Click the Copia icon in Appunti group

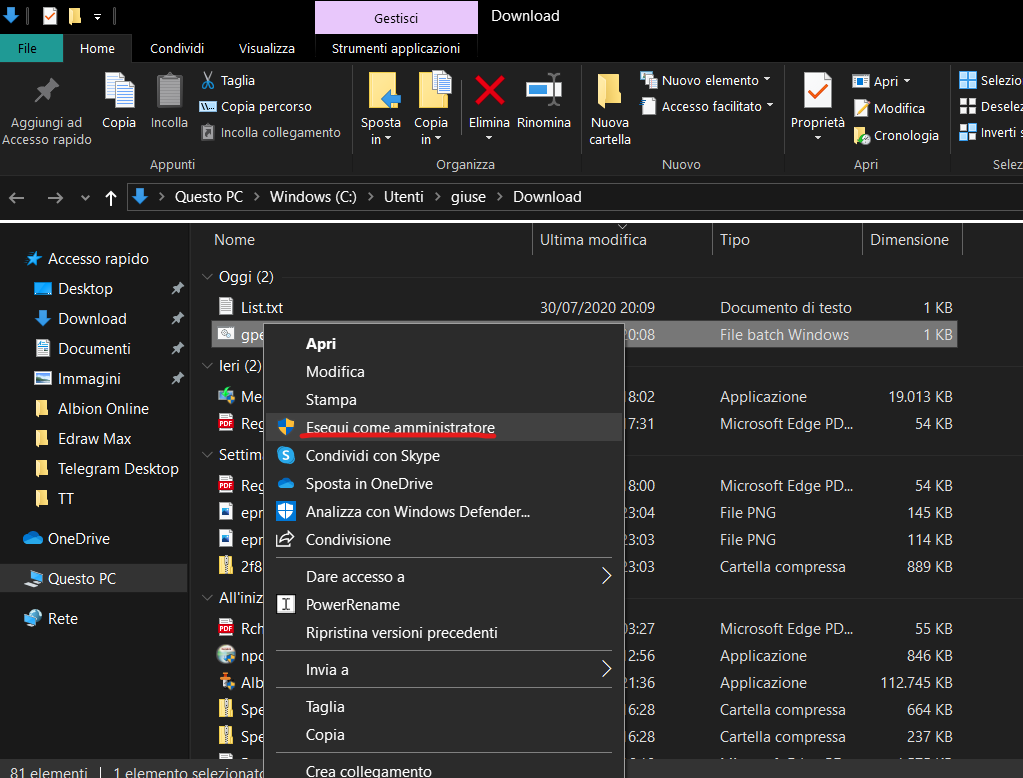tap(119, 91)
